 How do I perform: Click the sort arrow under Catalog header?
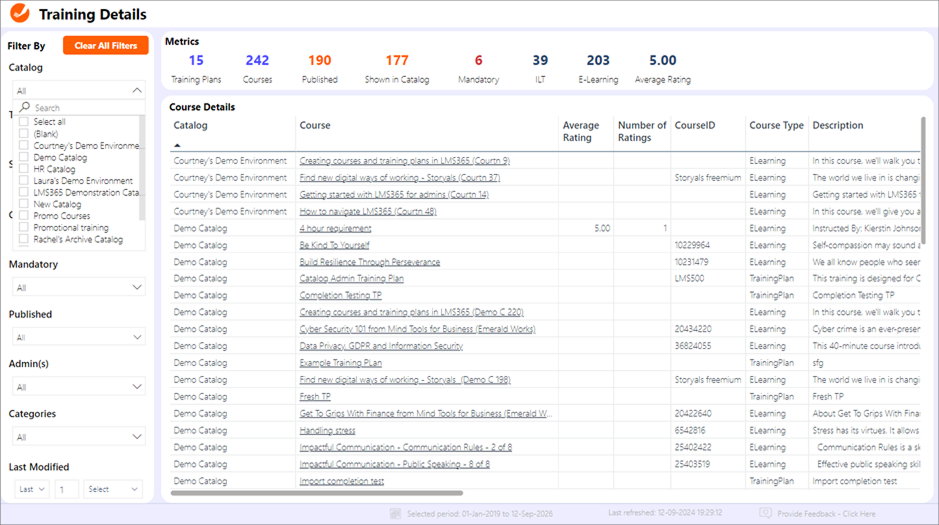click(x=178, y=146)
